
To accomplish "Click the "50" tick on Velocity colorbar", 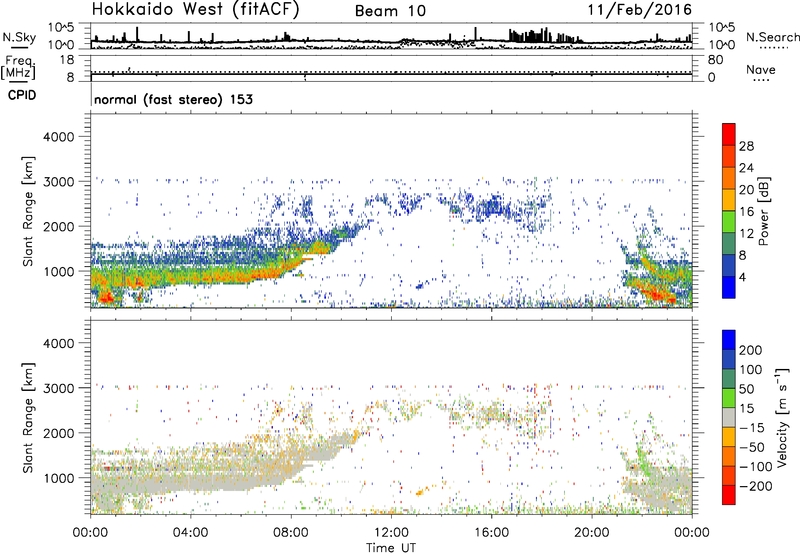I will click(x=747, y=389).
